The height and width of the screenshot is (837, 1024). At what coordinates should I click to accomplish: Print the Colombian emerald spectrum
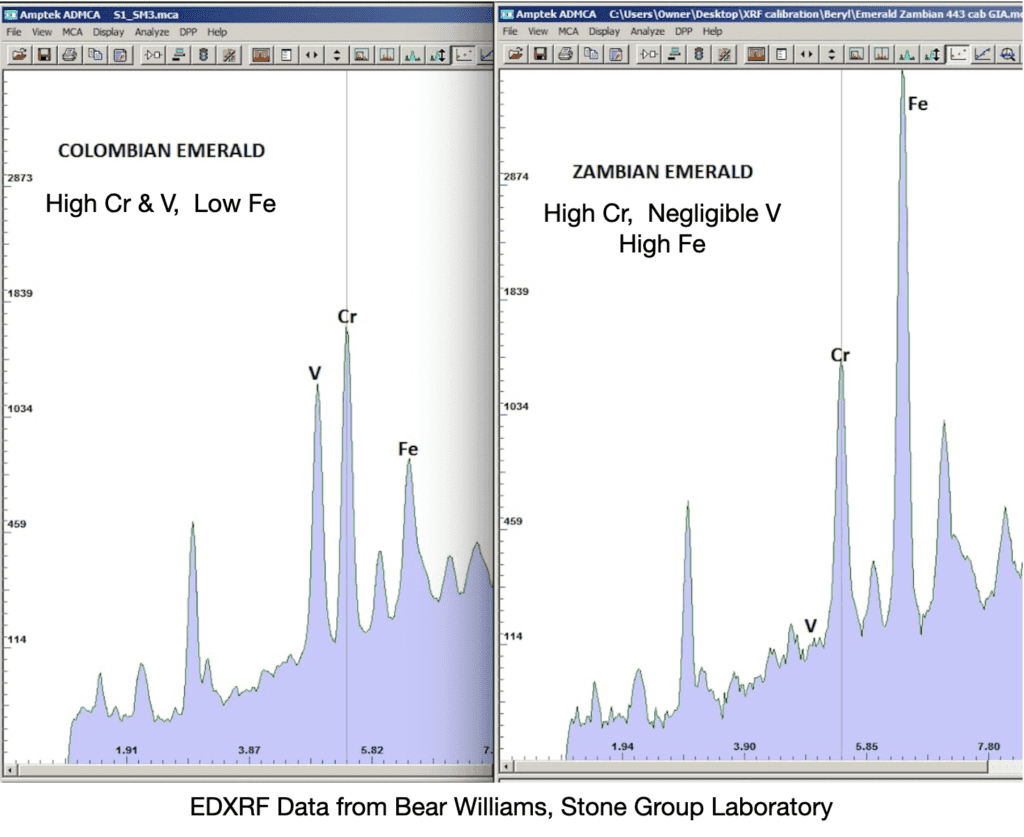(70, 55)
